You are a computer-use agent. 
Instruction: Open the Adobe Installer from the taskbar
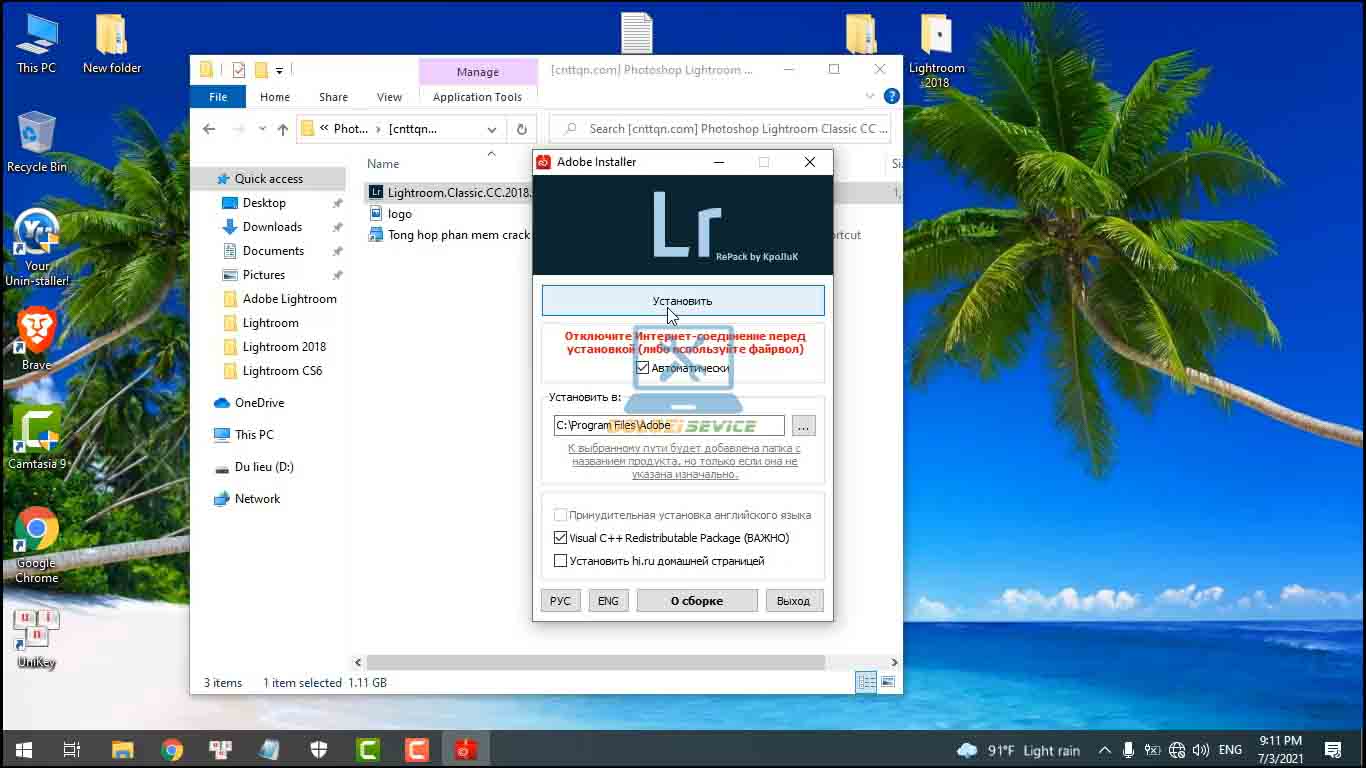pos(465,748)
